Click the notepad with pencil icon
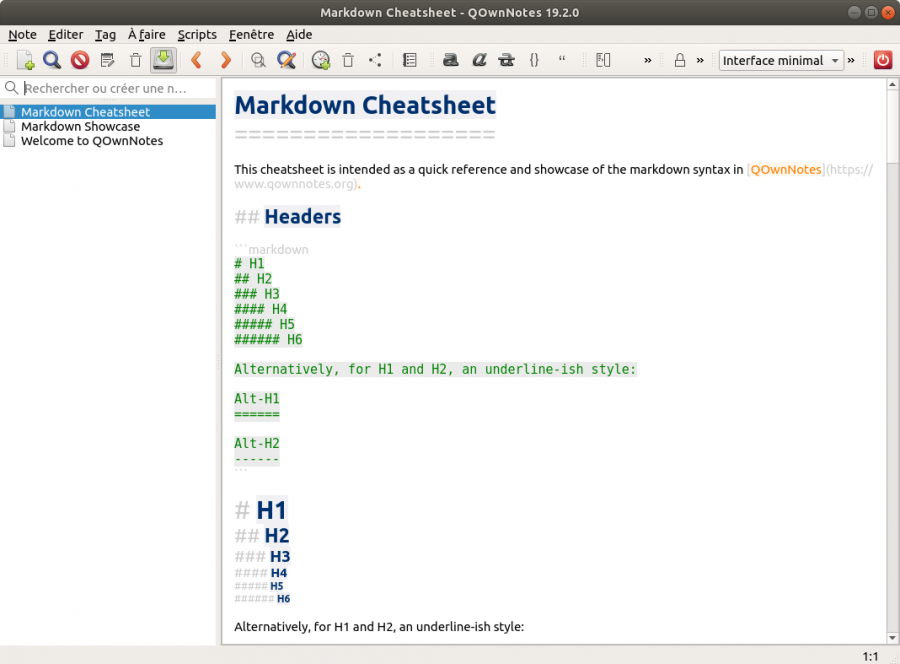 [x=107, y=60]
